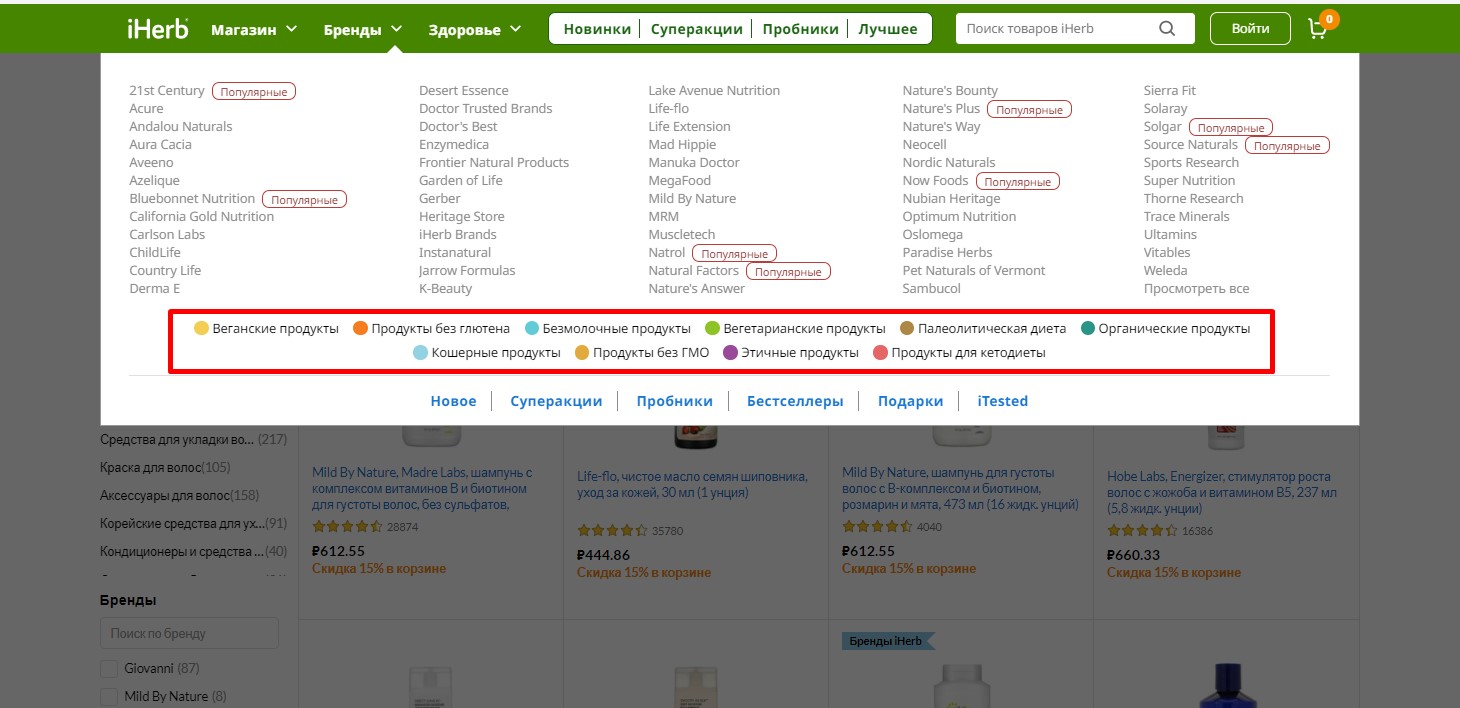Screen dimensions: 1460x708
Task: Click the search magnifier icon
Action: pos(1167,29)
